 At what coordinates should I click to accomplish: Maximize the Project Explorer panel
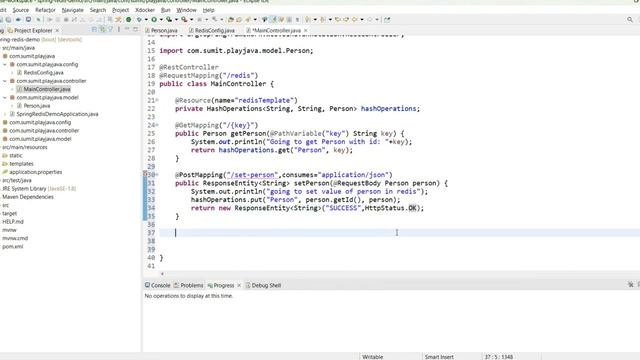pos(136,30)
